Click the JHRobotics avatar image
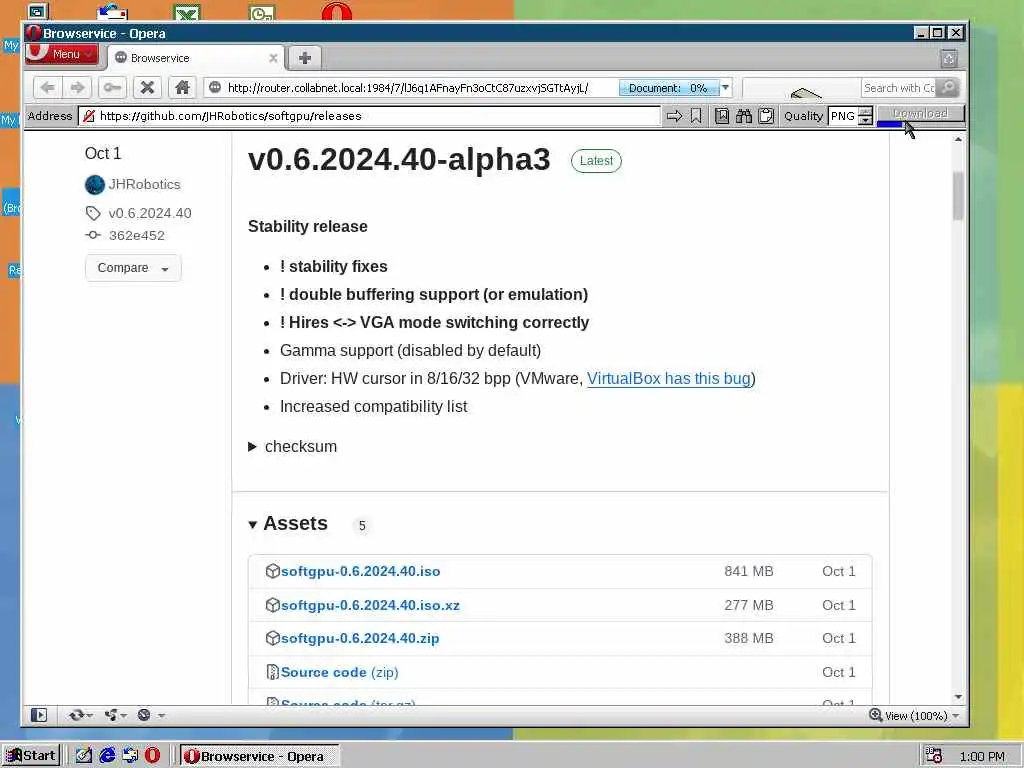The height and width of the screenshot is (768, 1024). 95,185
